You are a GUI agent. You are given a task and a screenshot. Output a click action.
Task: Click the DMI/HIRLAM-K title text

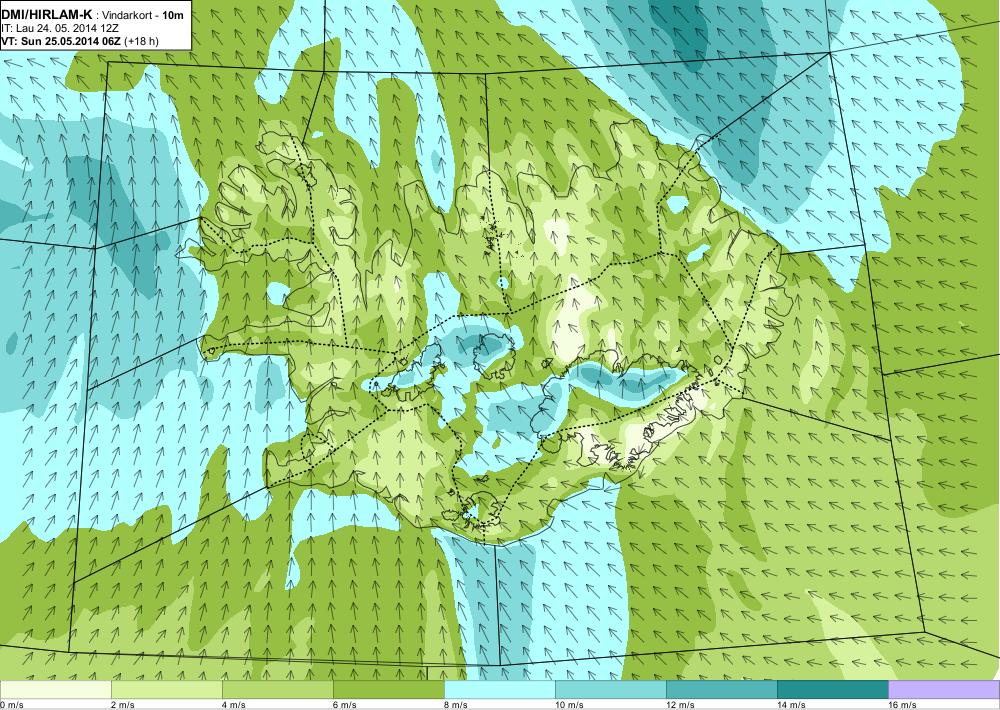coord(47,15)
